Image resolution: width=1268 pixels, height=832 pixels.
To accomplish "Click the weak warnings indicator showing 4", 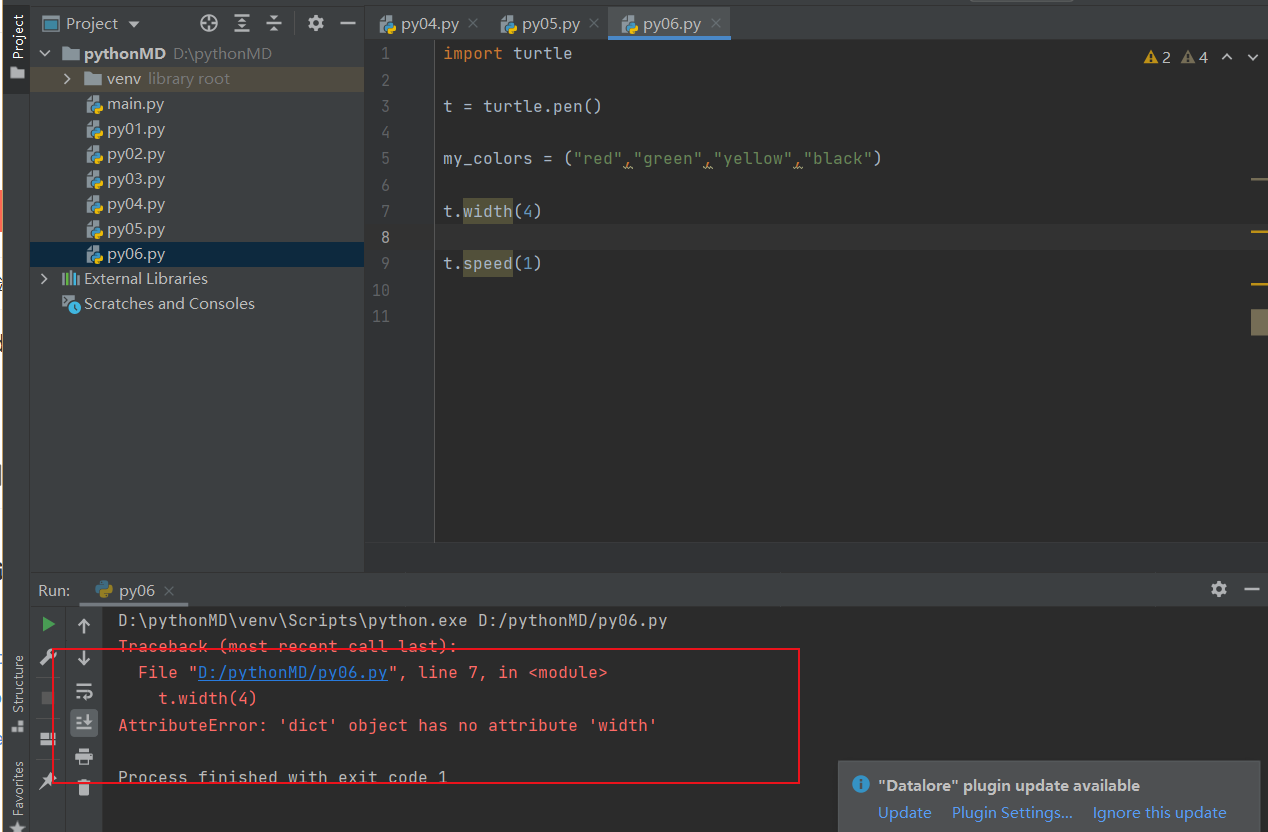I will (1194, 57).
